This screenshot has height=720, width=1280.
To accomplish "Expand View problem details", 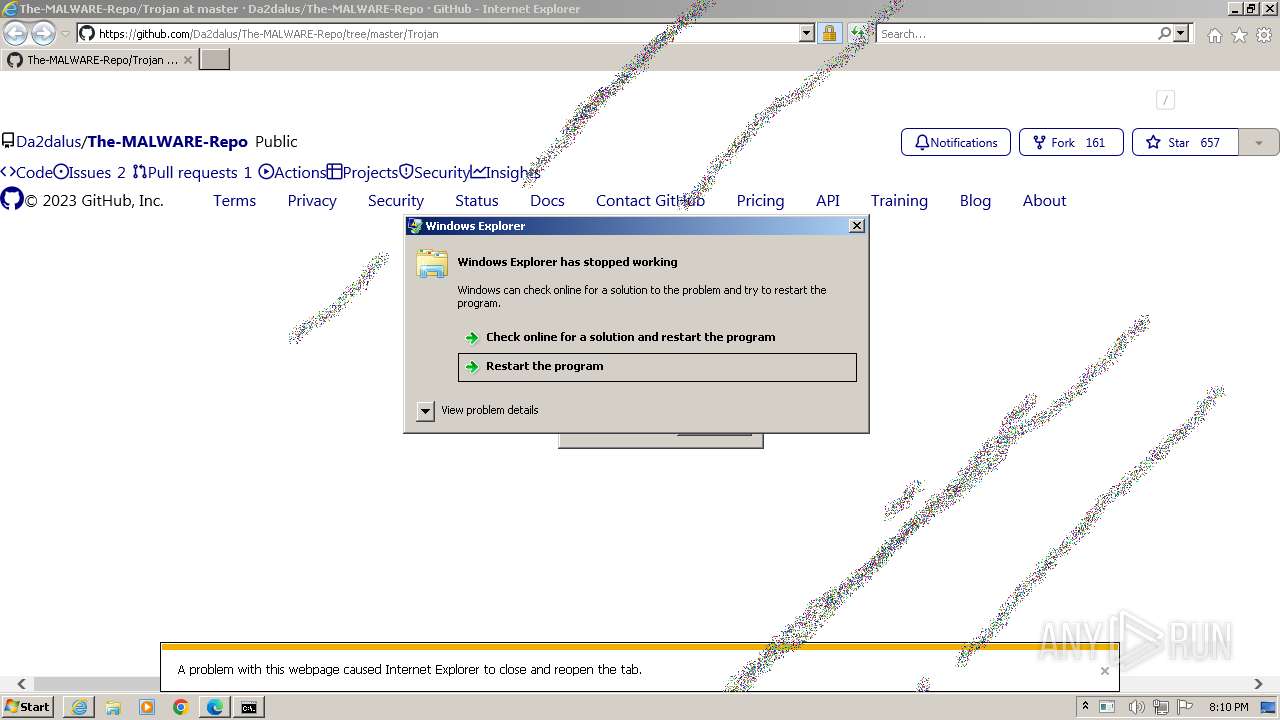I will (x=425, y=410).
